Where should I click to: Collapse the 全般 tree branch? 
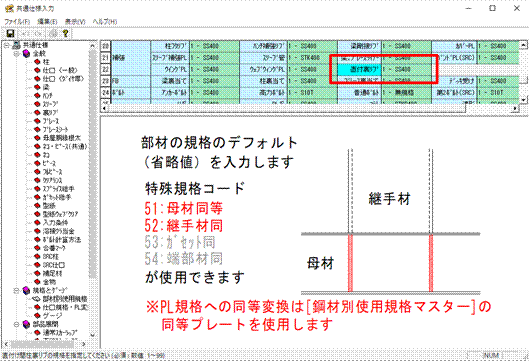coord(16,54)
